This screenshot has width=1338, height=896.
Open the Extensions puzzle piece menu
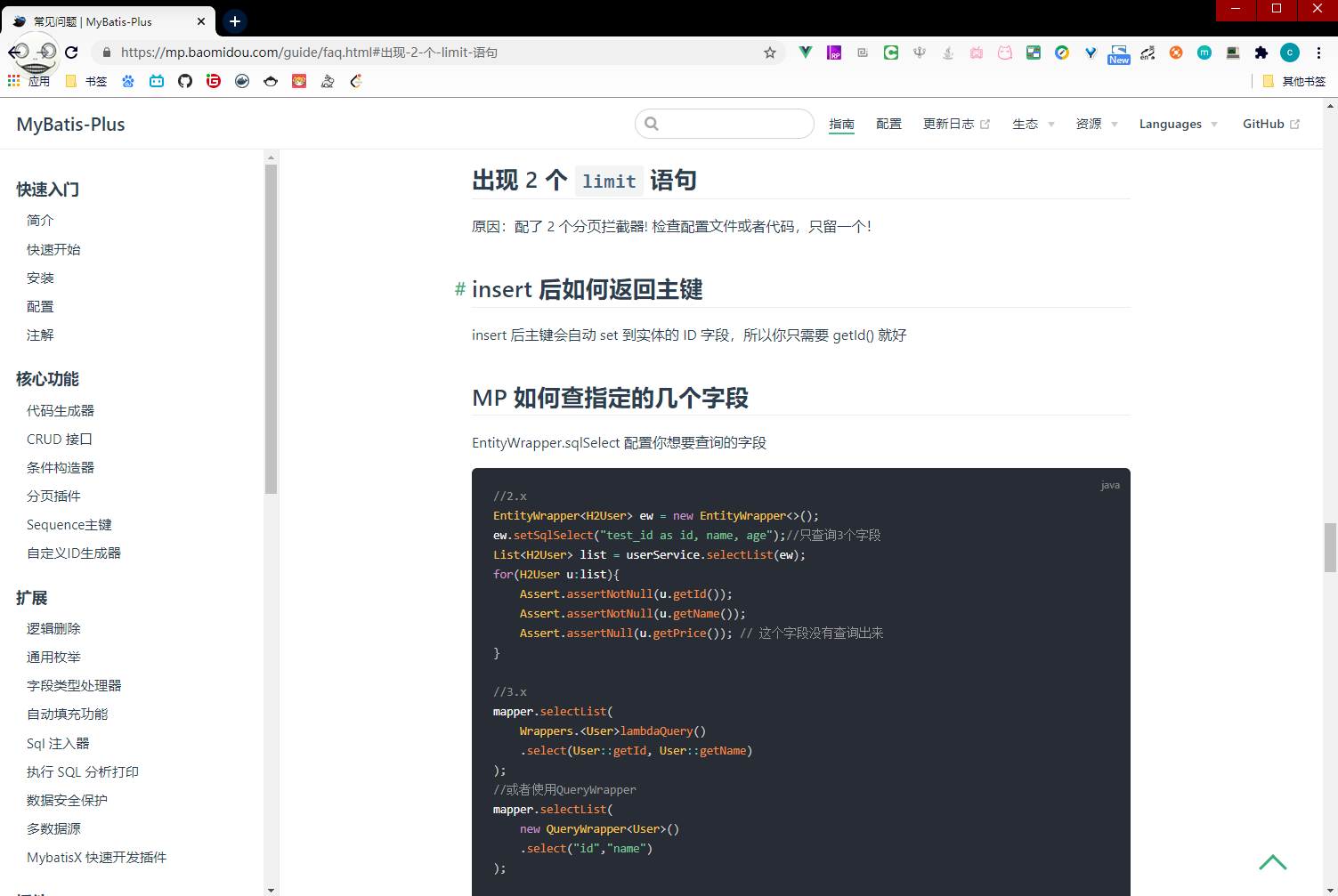pyautogui.click(x=1261, y=52)
